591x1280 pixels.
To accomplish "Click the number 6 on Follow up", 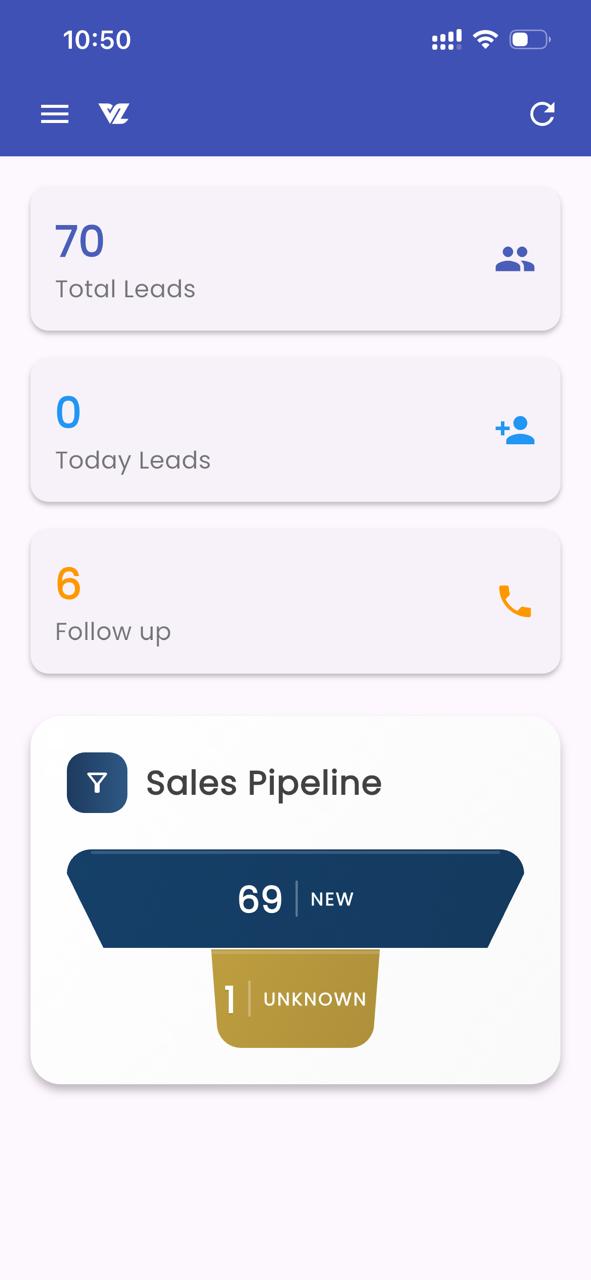I will (67, 584).
